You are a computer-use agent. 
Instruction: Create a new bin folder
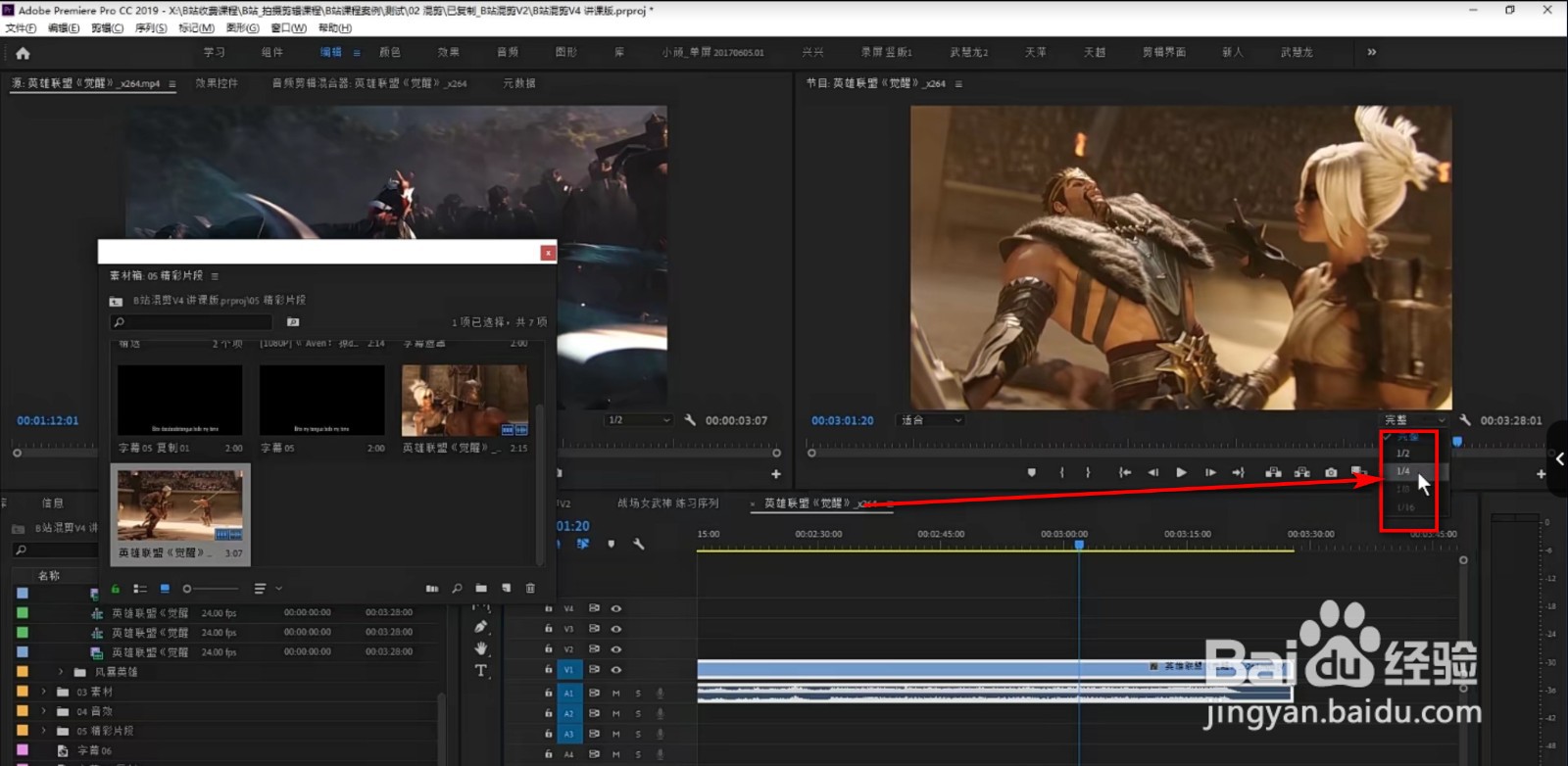point(481,589)
